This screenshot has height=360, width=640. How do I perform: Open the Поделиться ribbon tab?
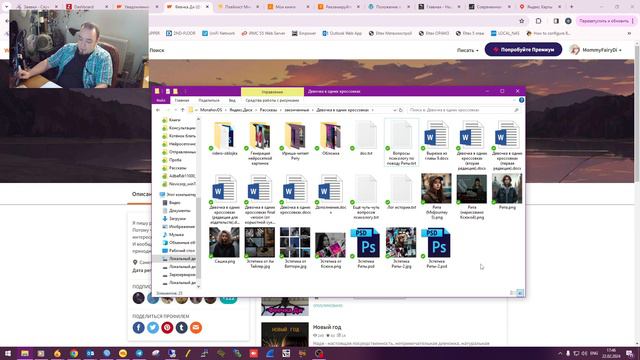coord(209,100)
